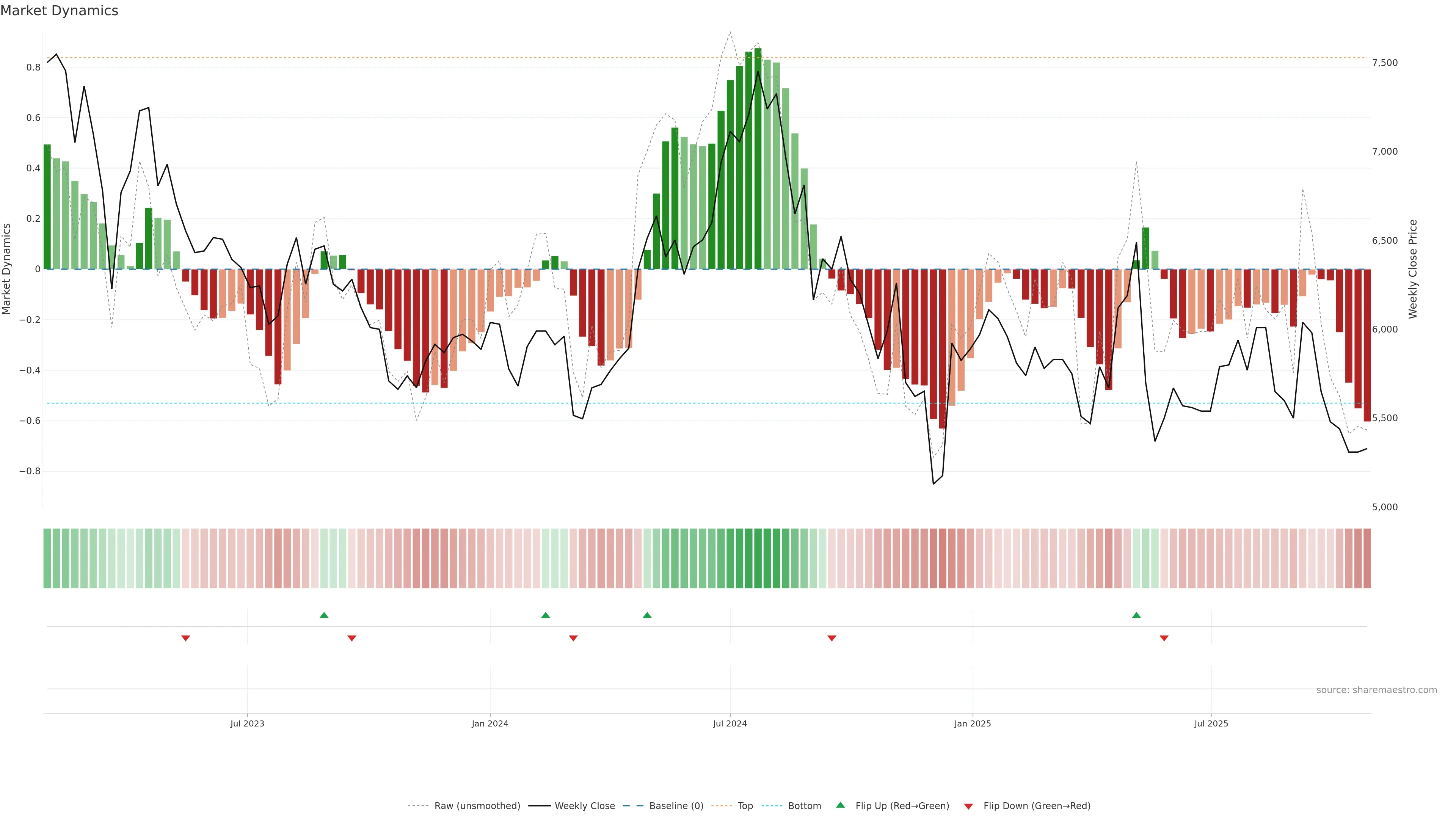The height and width of the screenshot is (819, 1456).
Task: Click the Jul 2024 x-axis label
Action: click(730, 723)
